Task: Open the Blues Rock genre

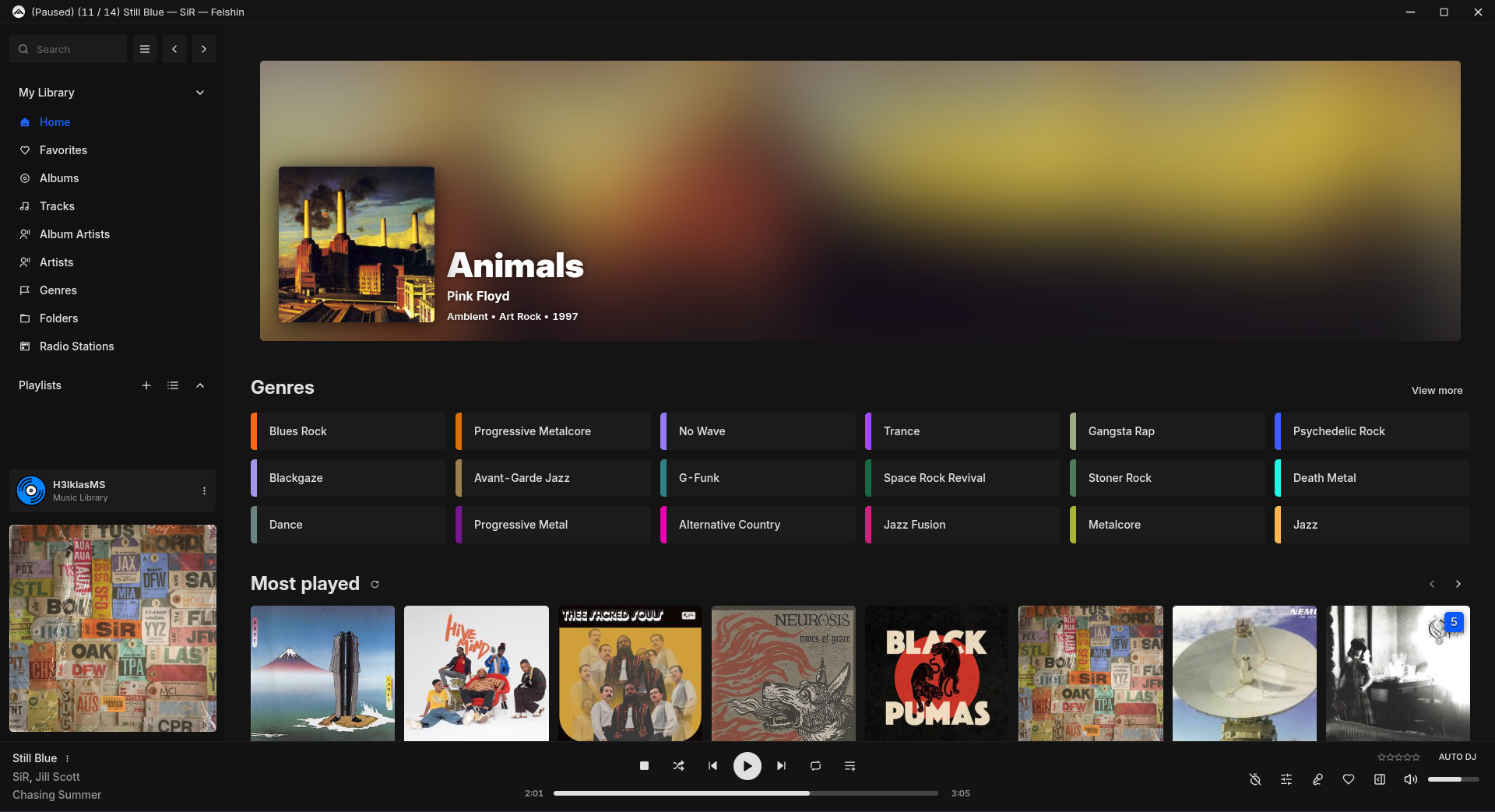Action: (x=348, y=431)
